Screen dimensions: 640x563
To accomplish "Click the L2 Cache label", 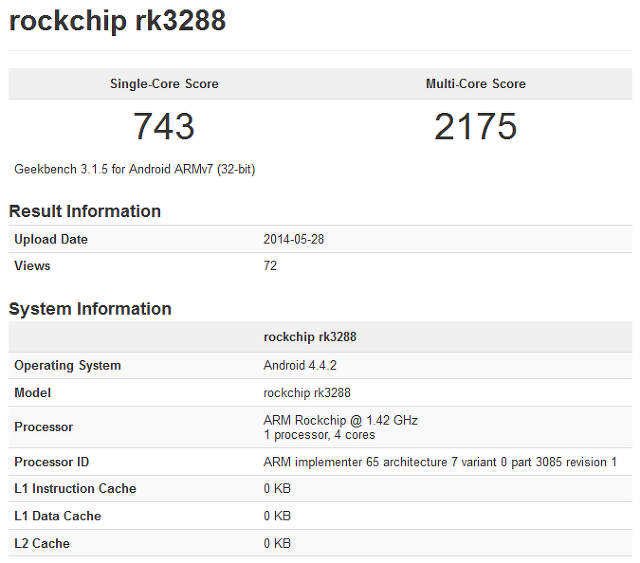I will [x=42, y=543].
